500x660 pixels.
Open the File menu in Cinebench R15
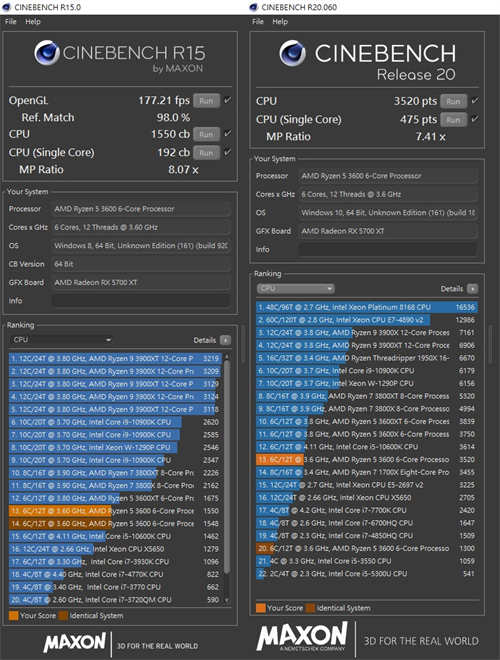11,21
